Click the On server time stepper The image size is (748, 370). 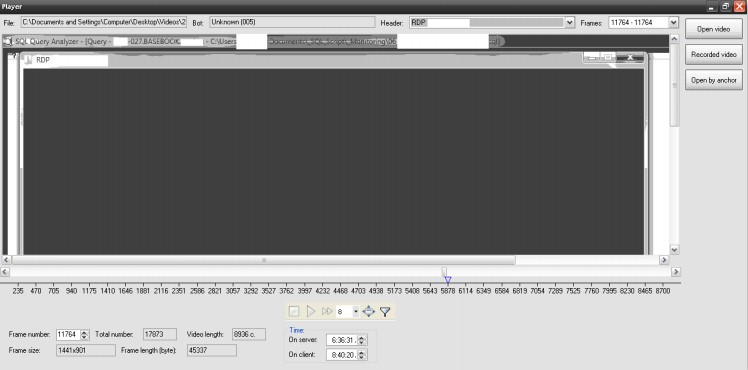pyautogui.click(x=362, y=340)
